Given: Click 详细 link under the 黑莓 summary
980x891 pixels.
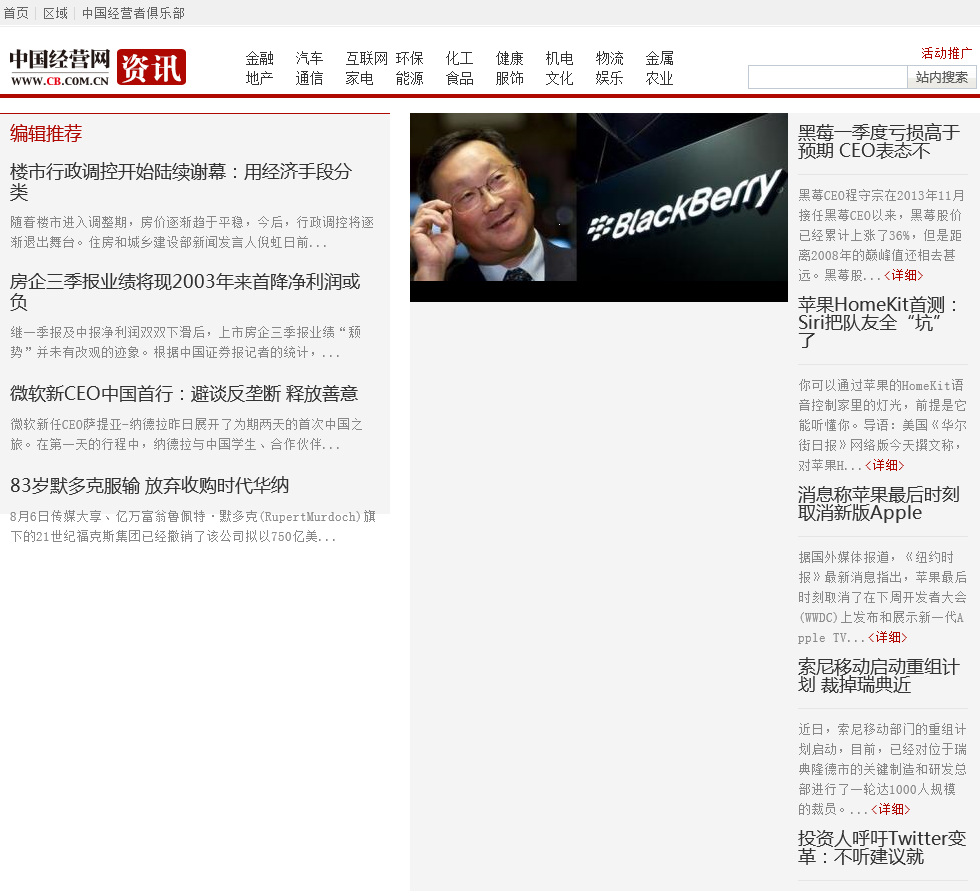Looking at the screenshot, I should pyautogui.click(x=904, y=275).
